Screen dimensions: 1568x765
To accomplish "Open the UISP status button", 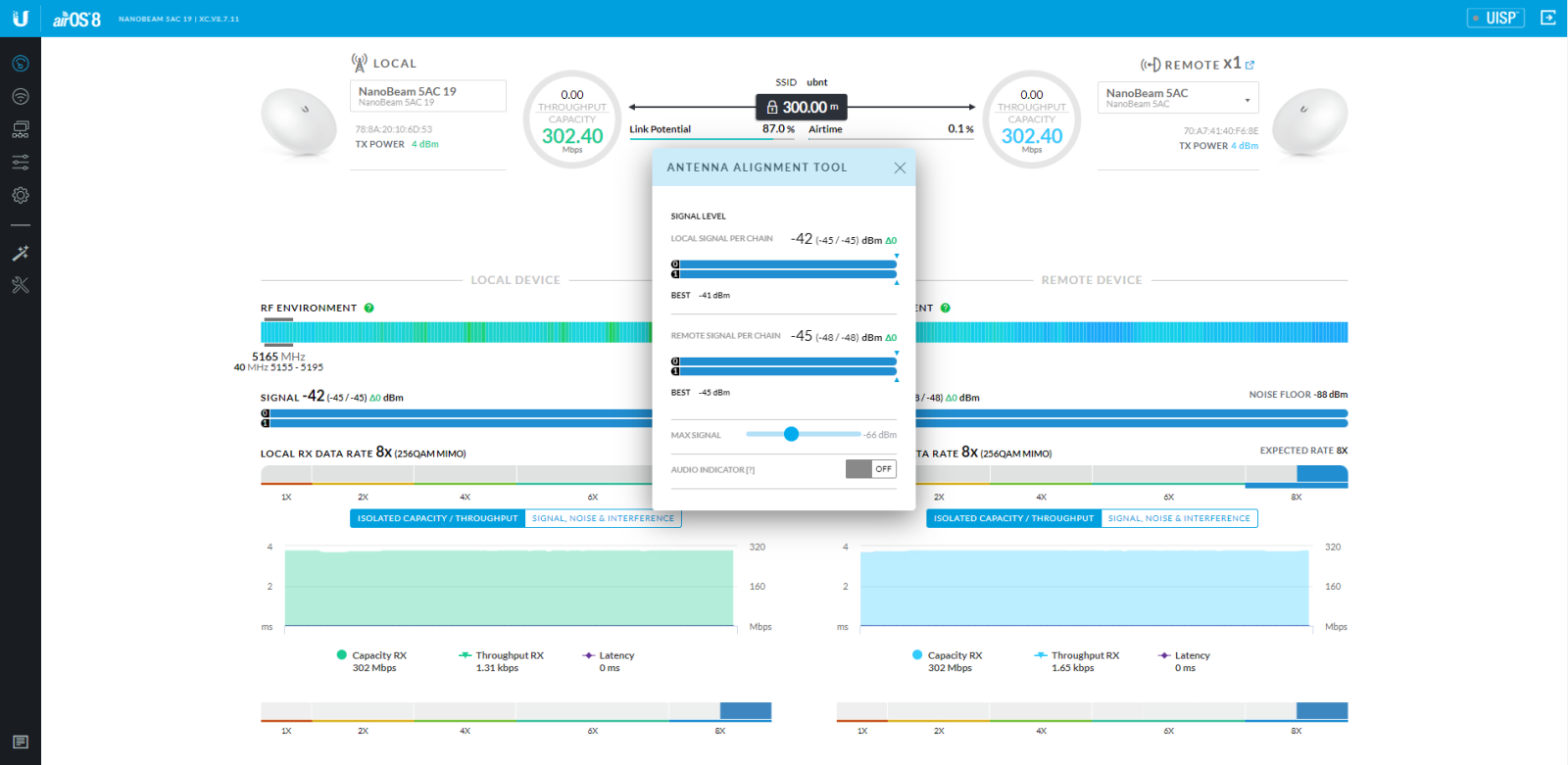I will (1495, 18).
